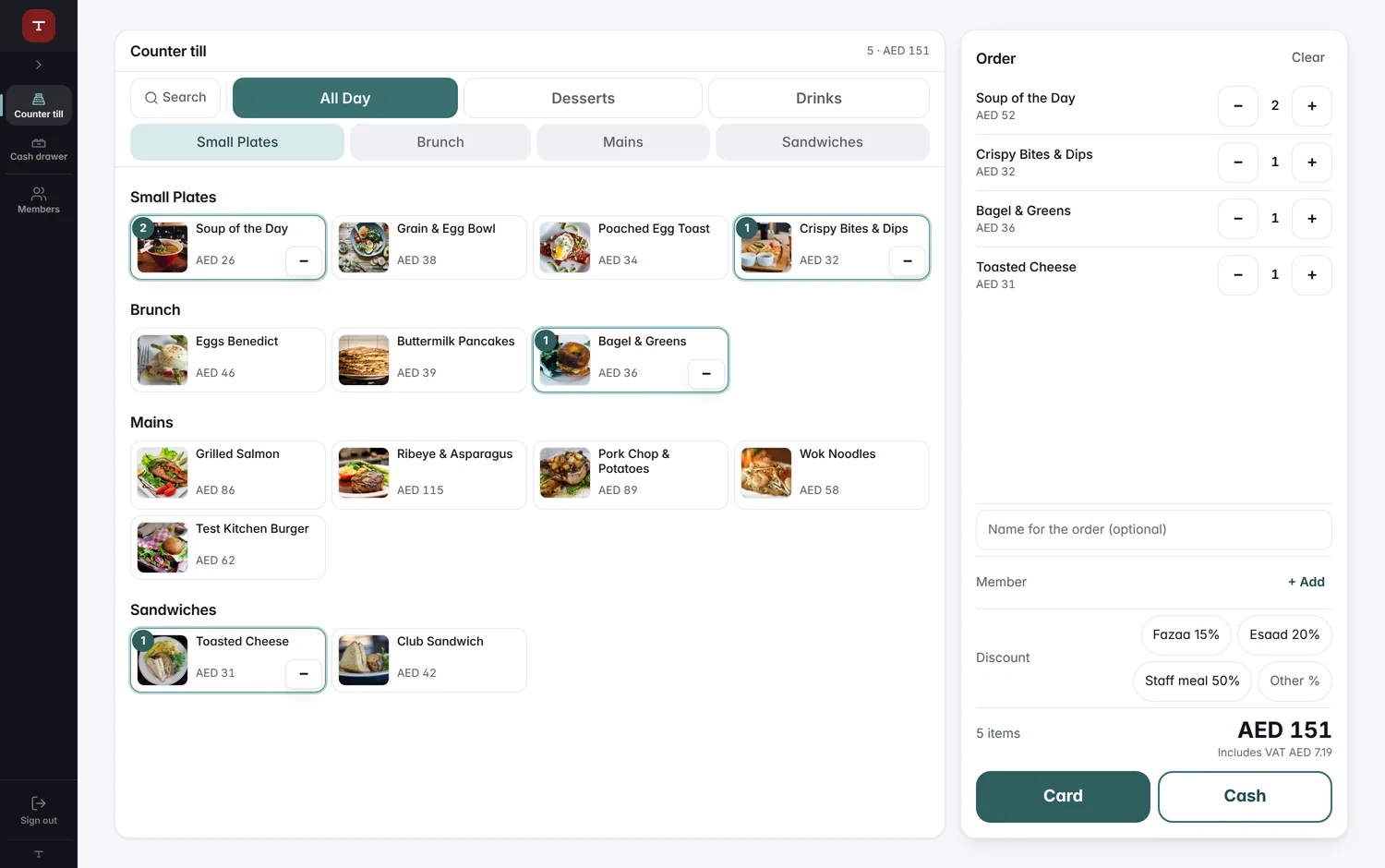
Task: Increase the Crispy Bites & Dips order quantity
Action: pos(1312,163)
